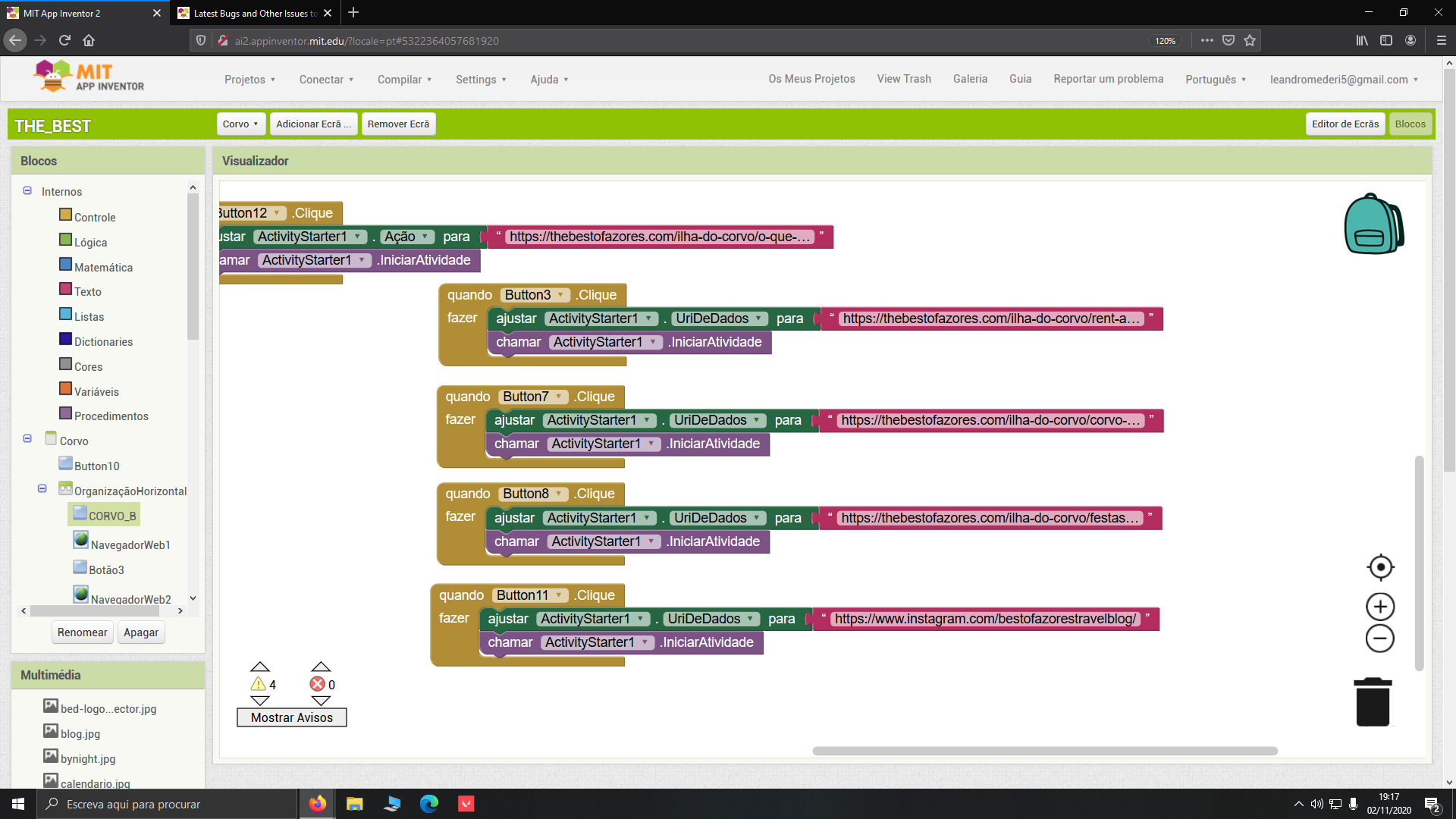Open the Corvo screen selector dropdown
Viewport: 1456px width, 819px height.
click(240, 124)
